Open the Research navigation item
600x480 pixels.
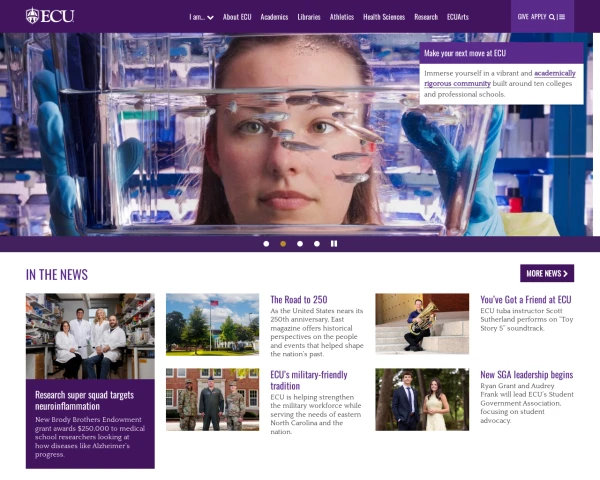pos(426,17)
